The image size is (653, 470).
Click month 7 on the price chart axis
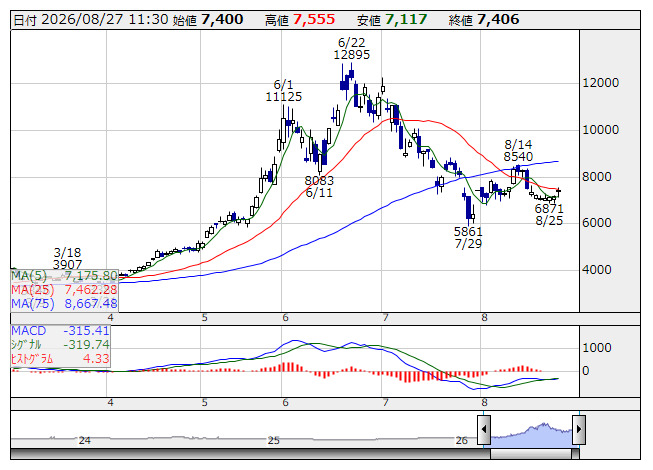(x=386, y=318)
